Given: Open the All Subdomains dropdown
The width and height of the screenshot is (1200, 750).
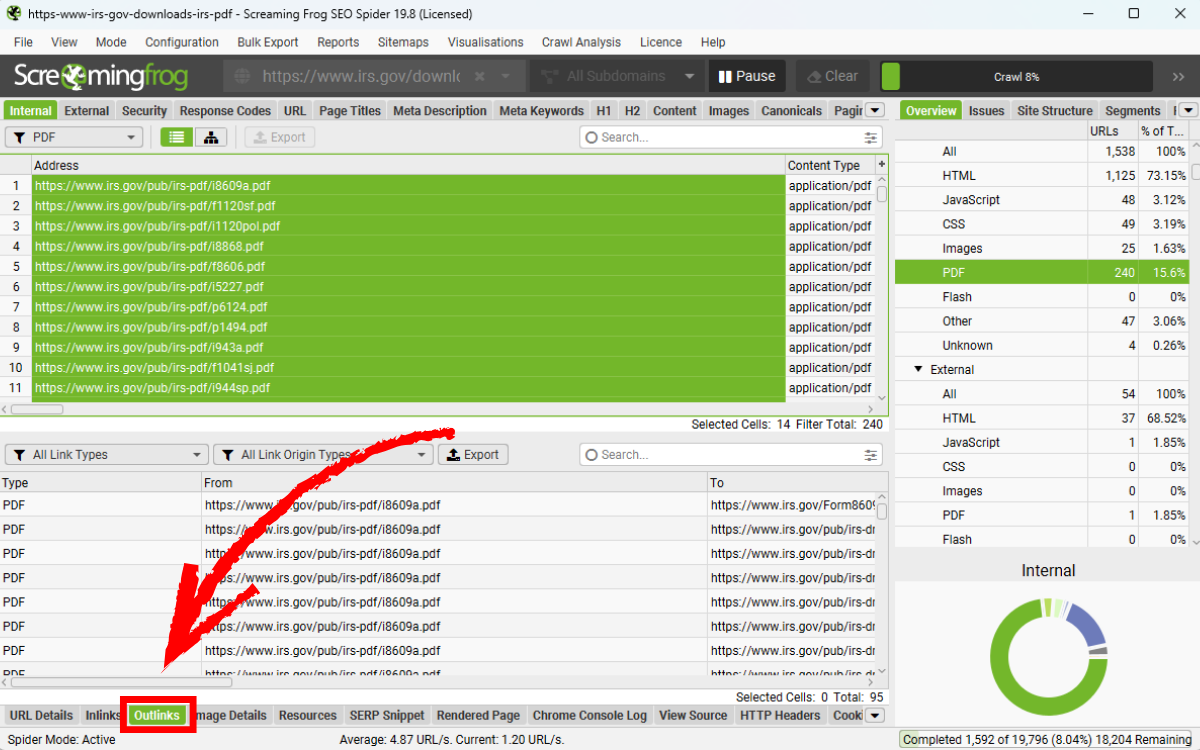Looking at the screenshot, I should [x=616, y=76].
